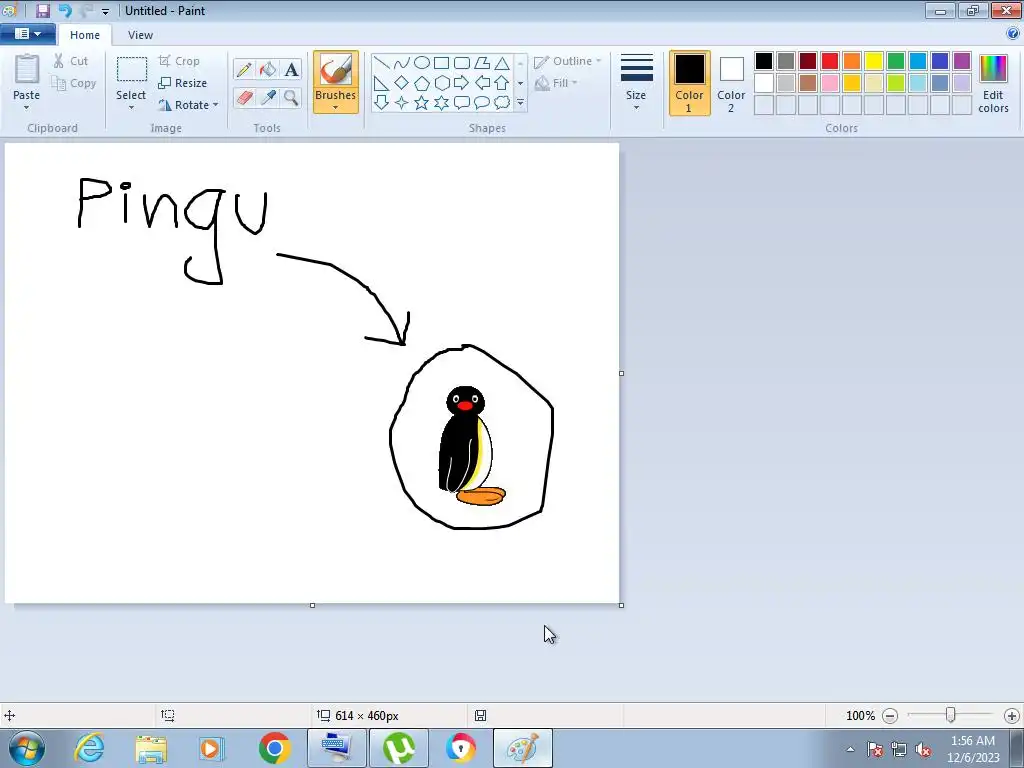Image resolution: width=1024 pixels, height=768 pixels.
Task: Click the Paste clipboard icon
Action: click(x=27, y=69)
